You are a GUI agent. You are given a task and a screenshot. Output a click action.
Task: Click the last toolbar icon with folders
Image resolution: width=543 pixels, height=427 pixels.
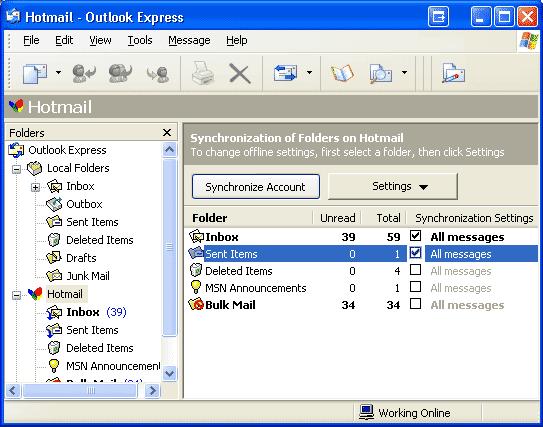tap(453, 73)
